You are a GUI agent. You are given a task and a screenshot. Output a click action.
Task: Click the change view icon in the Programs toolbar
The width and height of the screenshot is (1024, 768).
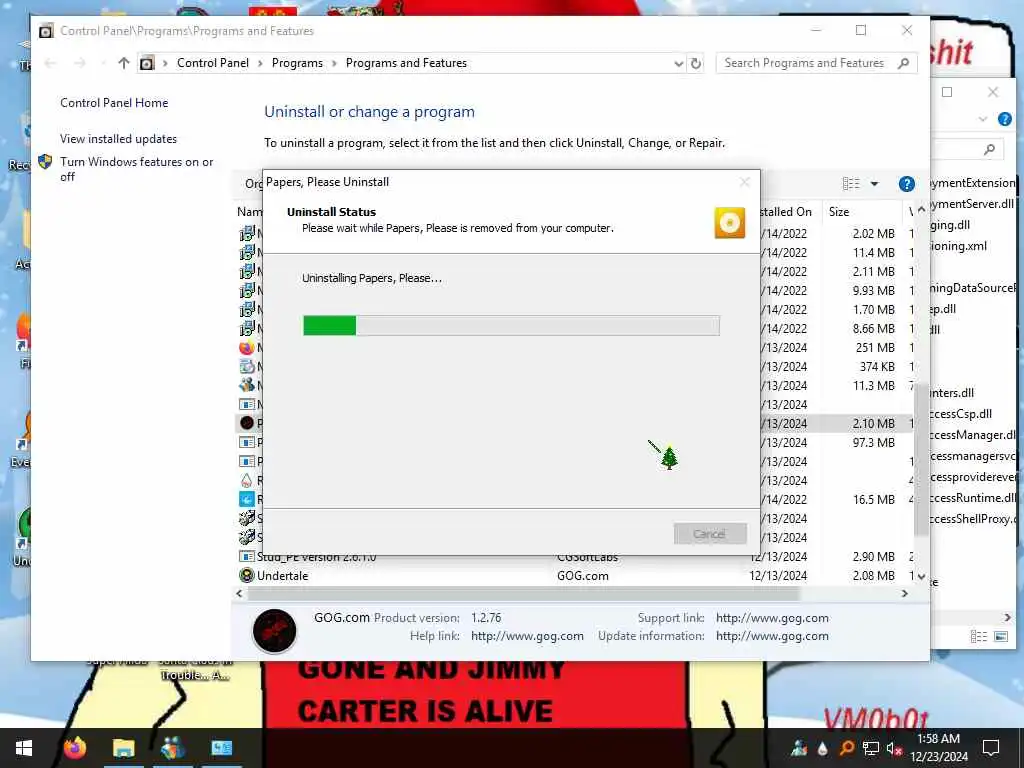tap(851, 184)
